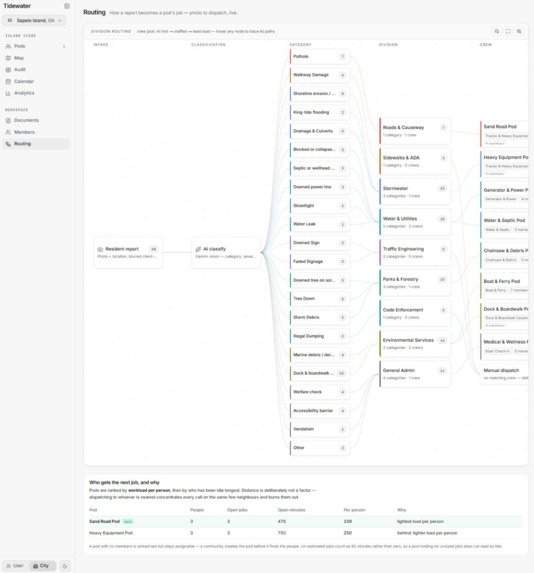Click the Documents file icon

[x=8, y=120]
